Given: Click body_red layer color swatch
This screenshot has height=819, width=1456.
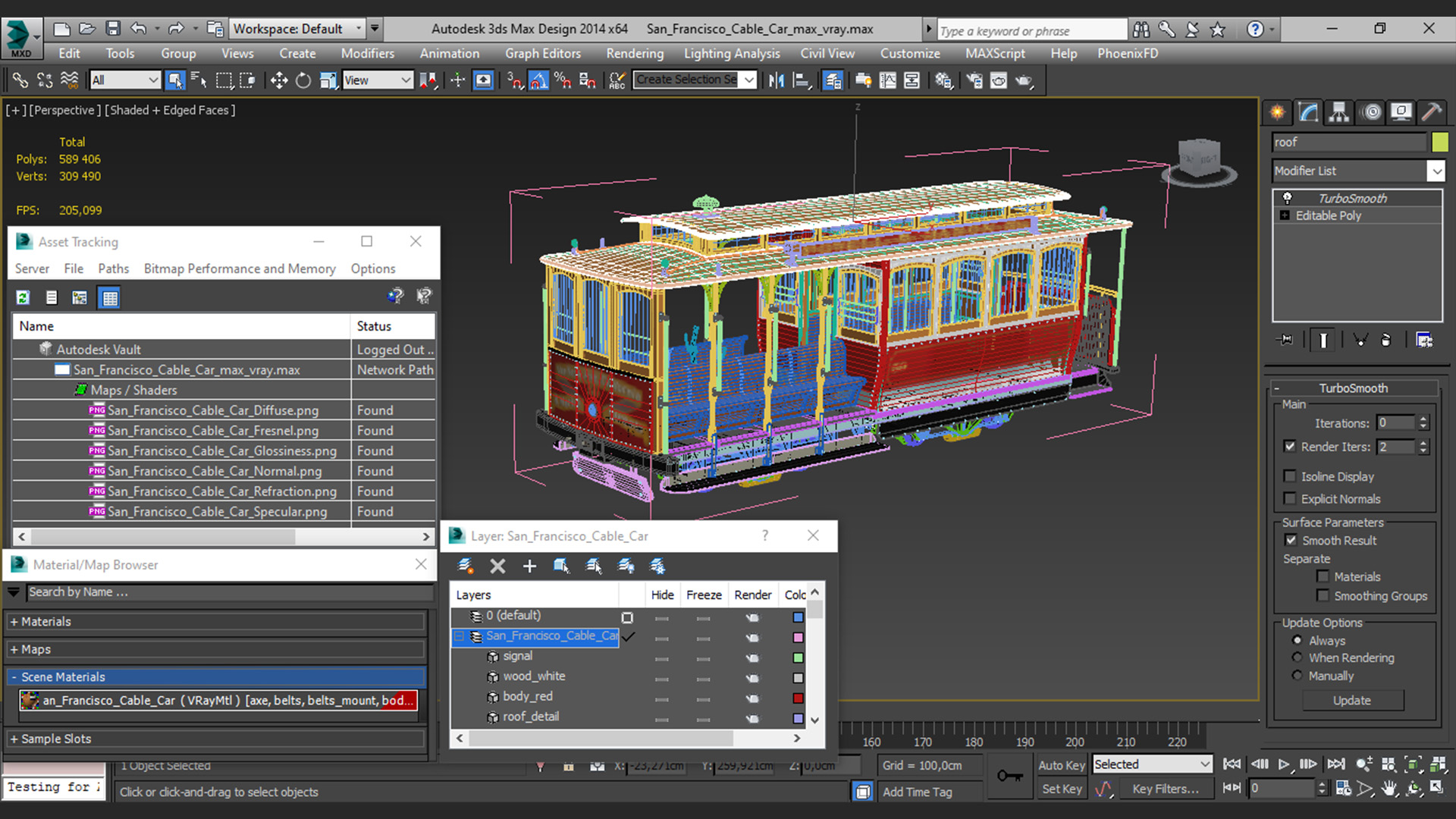Looking at the screenshot, I should click(x=798, y=698).
